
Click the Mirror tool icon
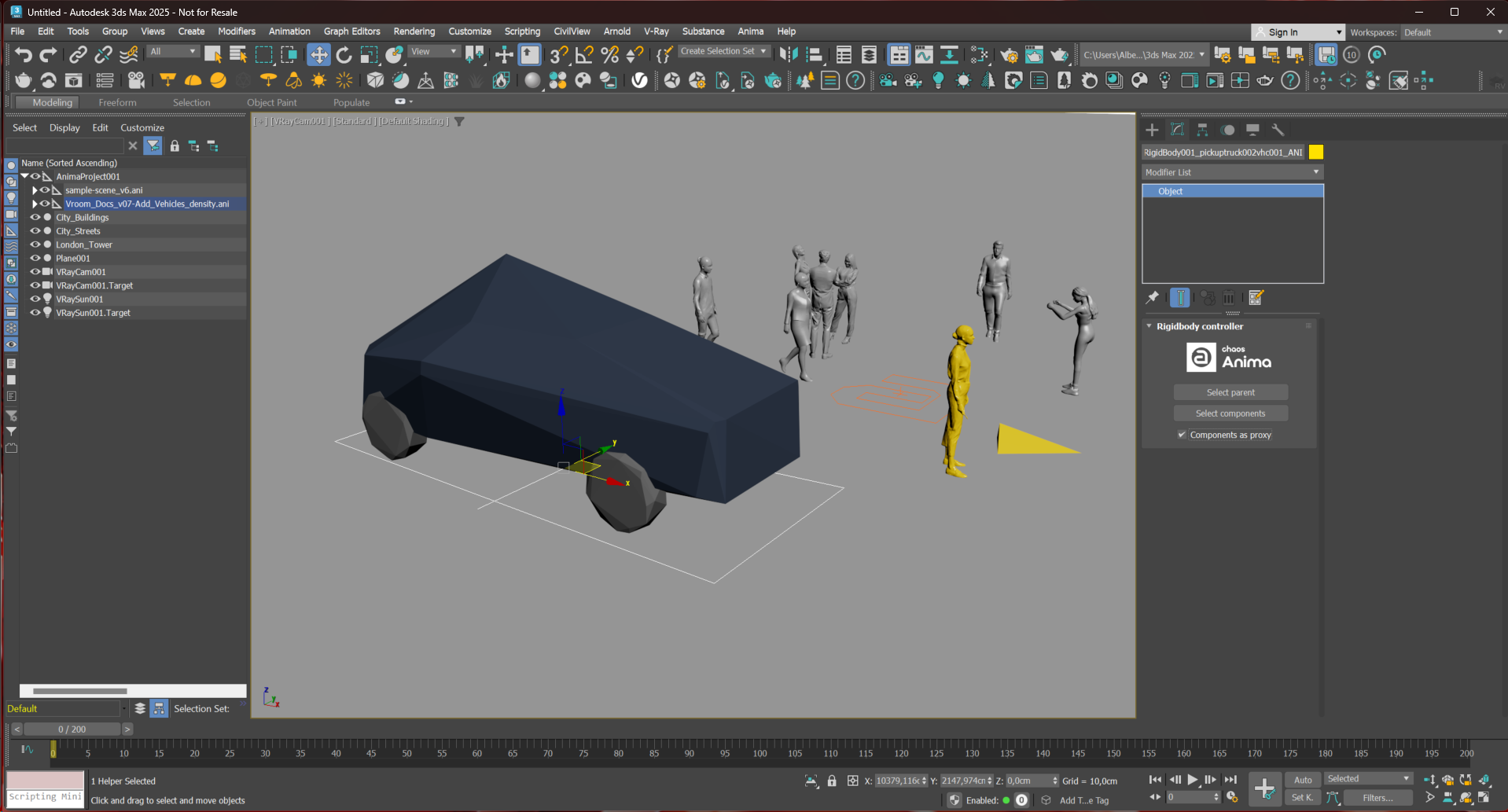pos(789,54)
